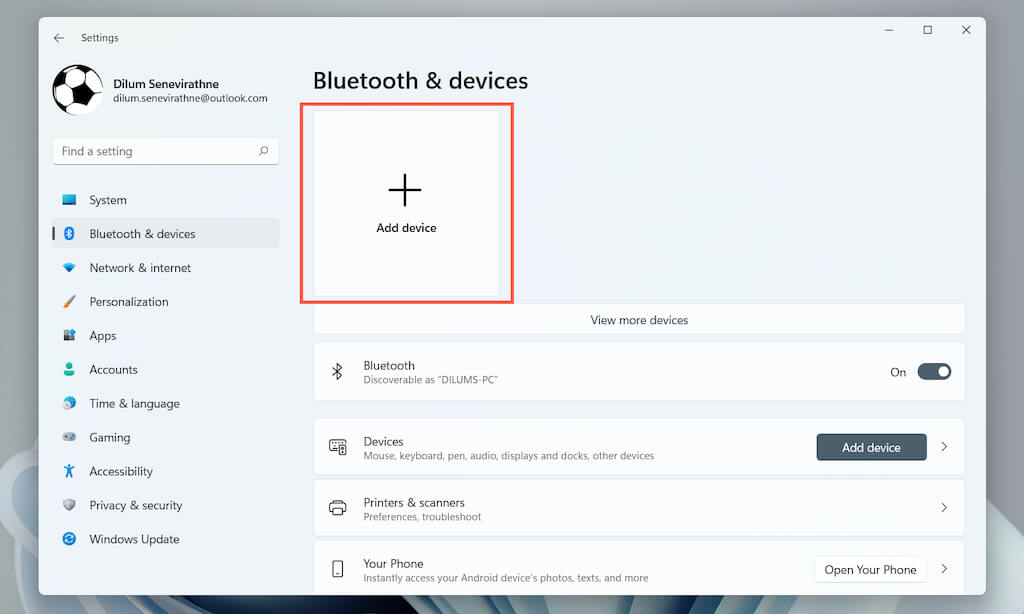Click the Network & internet wifi icon

[x=69, y=268]
